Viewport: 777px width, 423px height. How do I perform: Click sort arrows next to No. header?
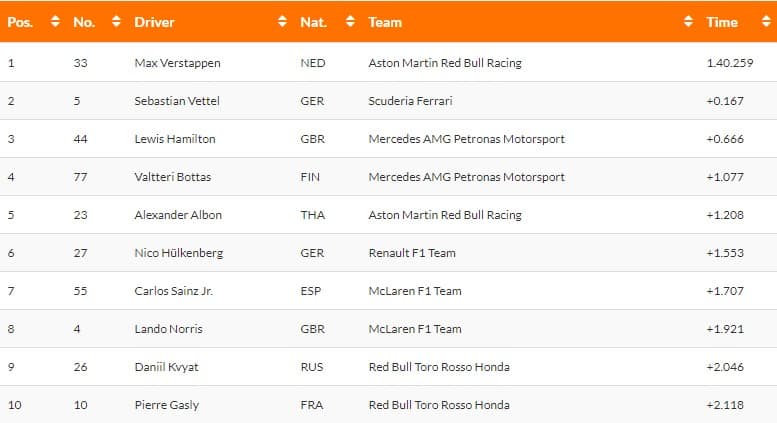click(116, 21)
